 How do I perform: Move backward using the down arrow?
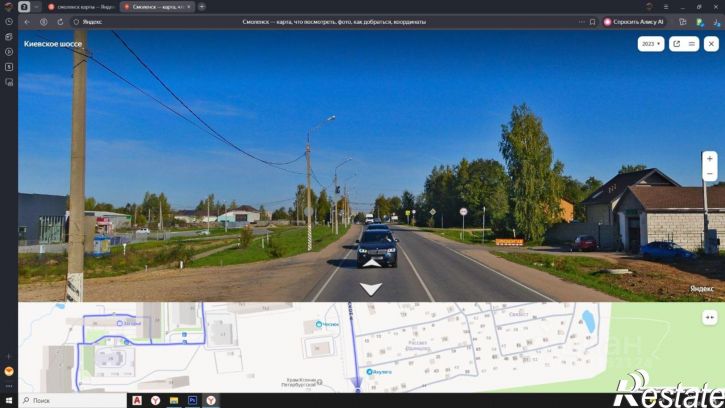(371, 289)
